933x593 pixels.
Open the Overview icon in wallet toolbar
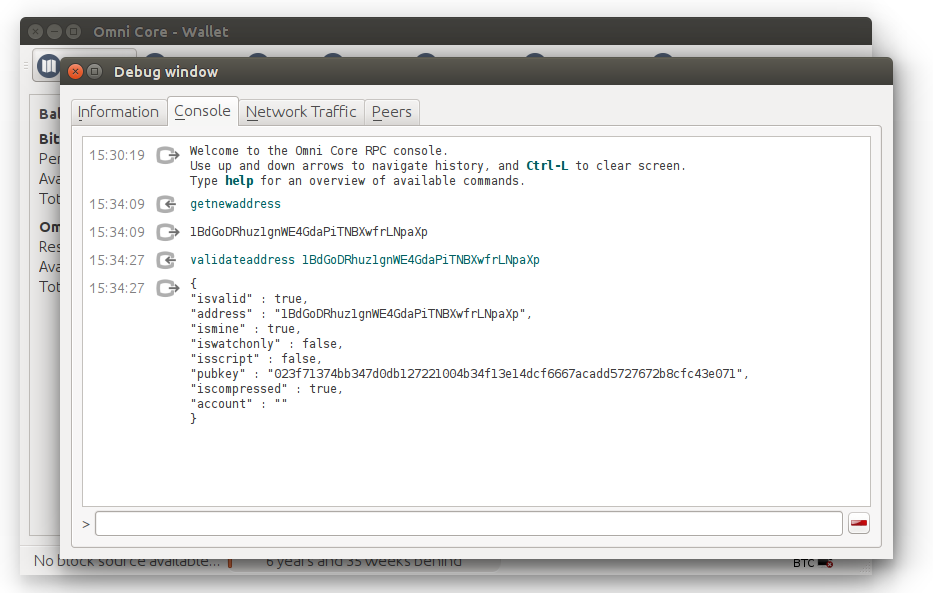pyautogui.click(x=48, y=66)
